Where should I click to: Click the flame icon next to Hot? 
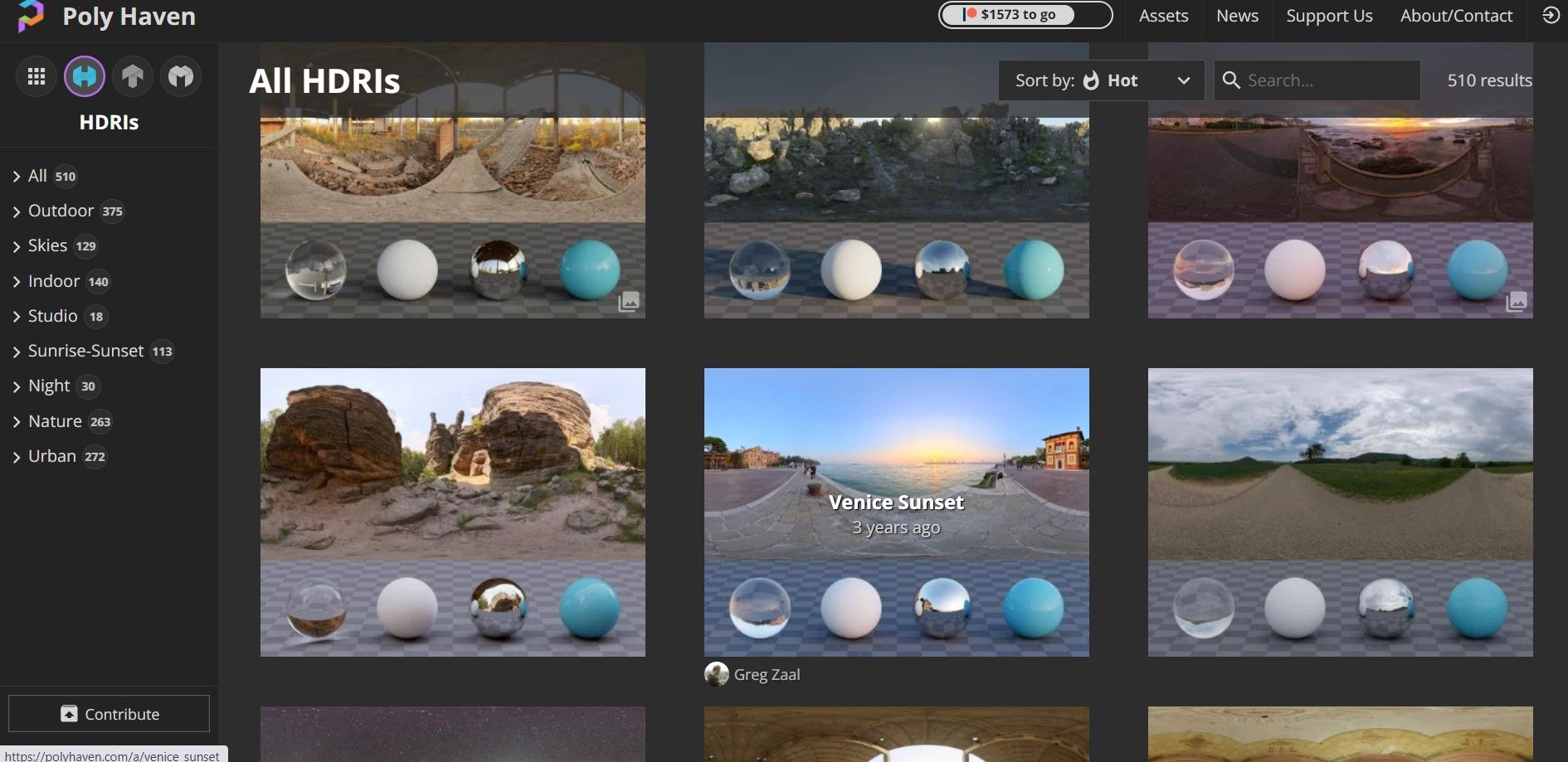tap(1091, 80)
